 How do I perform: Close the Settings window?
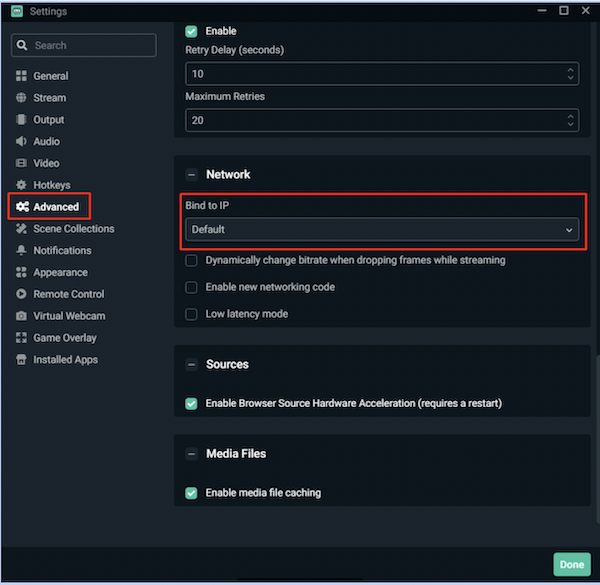click(x=585, y=10)
